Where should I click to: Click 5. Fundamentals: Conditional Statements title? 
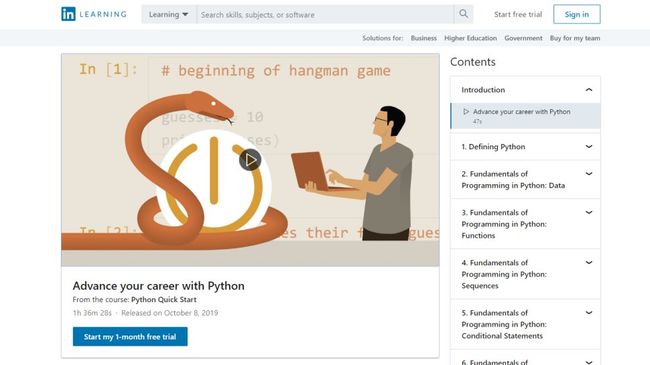pyautogui.click(x=504, y=324)
